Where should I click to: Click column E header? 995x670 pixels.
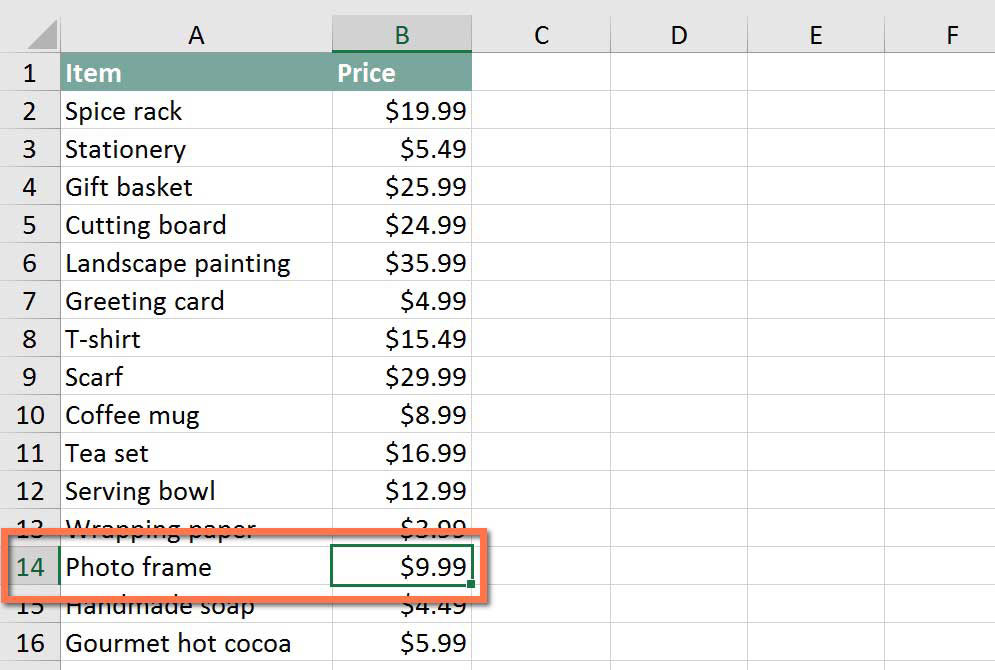click(x=815, y=34)
